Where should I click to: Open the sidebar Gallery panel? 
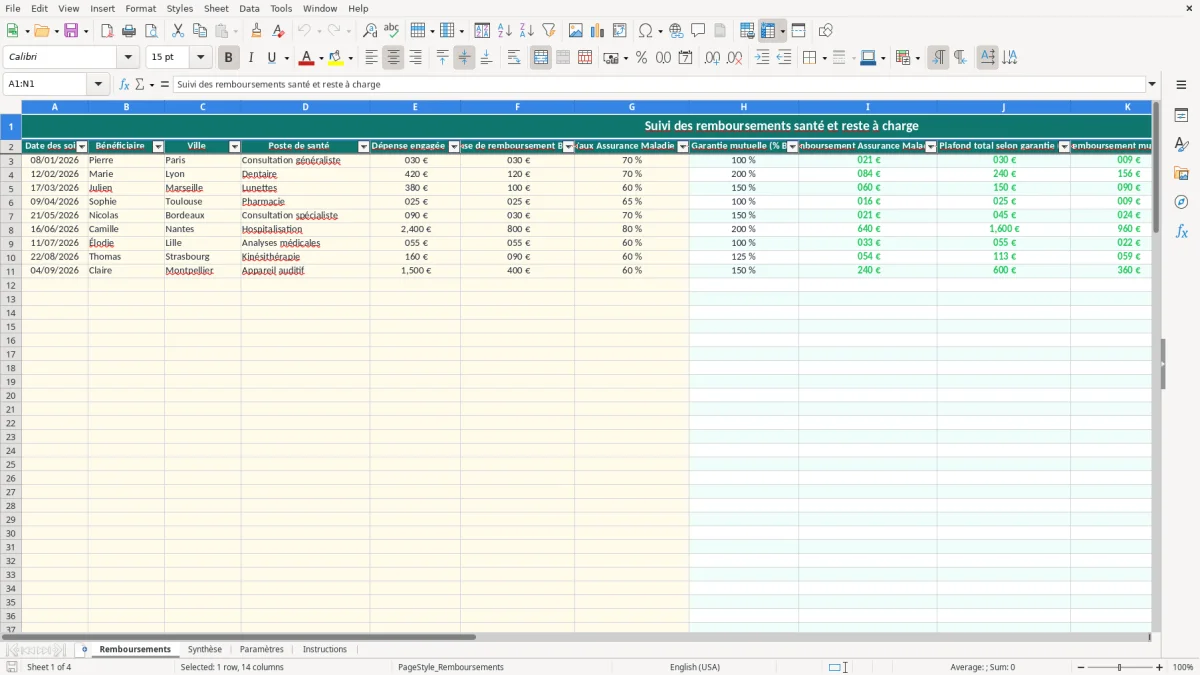[1181, 174]
